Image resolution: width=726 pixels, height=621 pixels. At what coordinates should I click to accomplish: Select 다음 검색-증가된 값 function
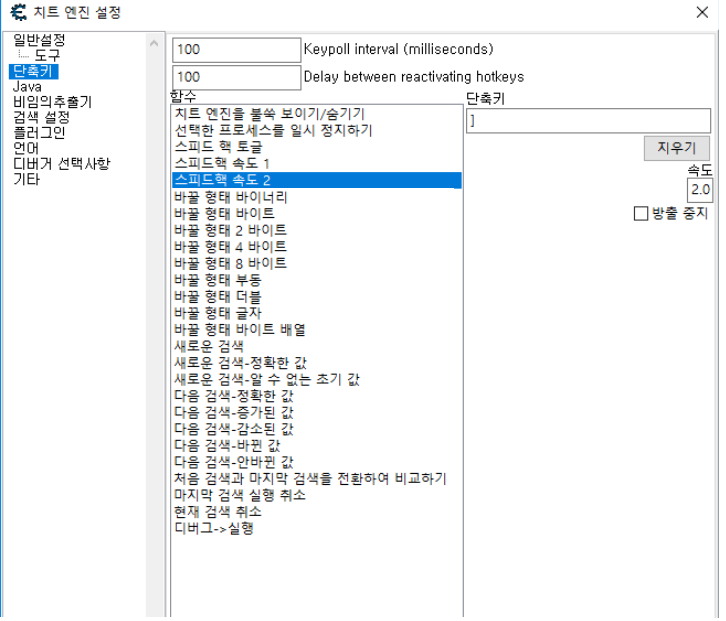(x=319, y=414)
